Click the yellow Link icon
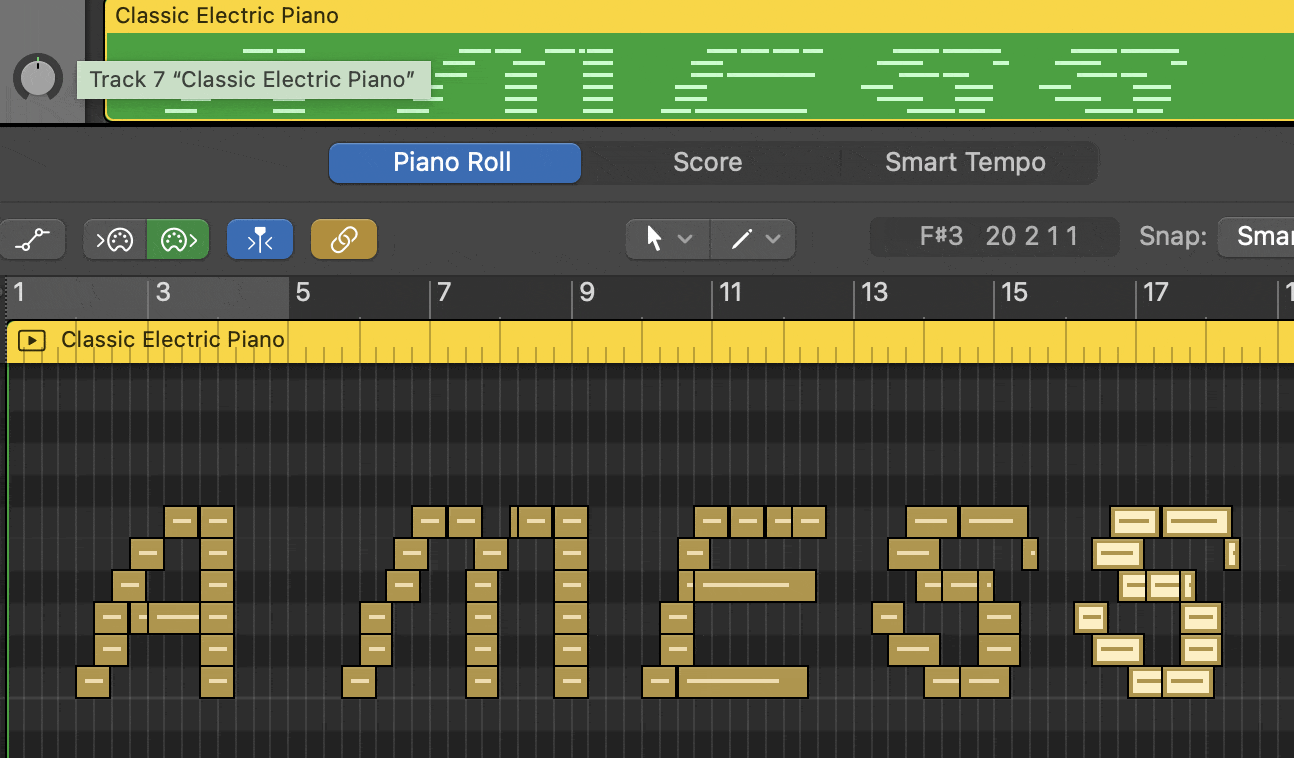This screenshot has height=758, width=1294. (344, 240)
